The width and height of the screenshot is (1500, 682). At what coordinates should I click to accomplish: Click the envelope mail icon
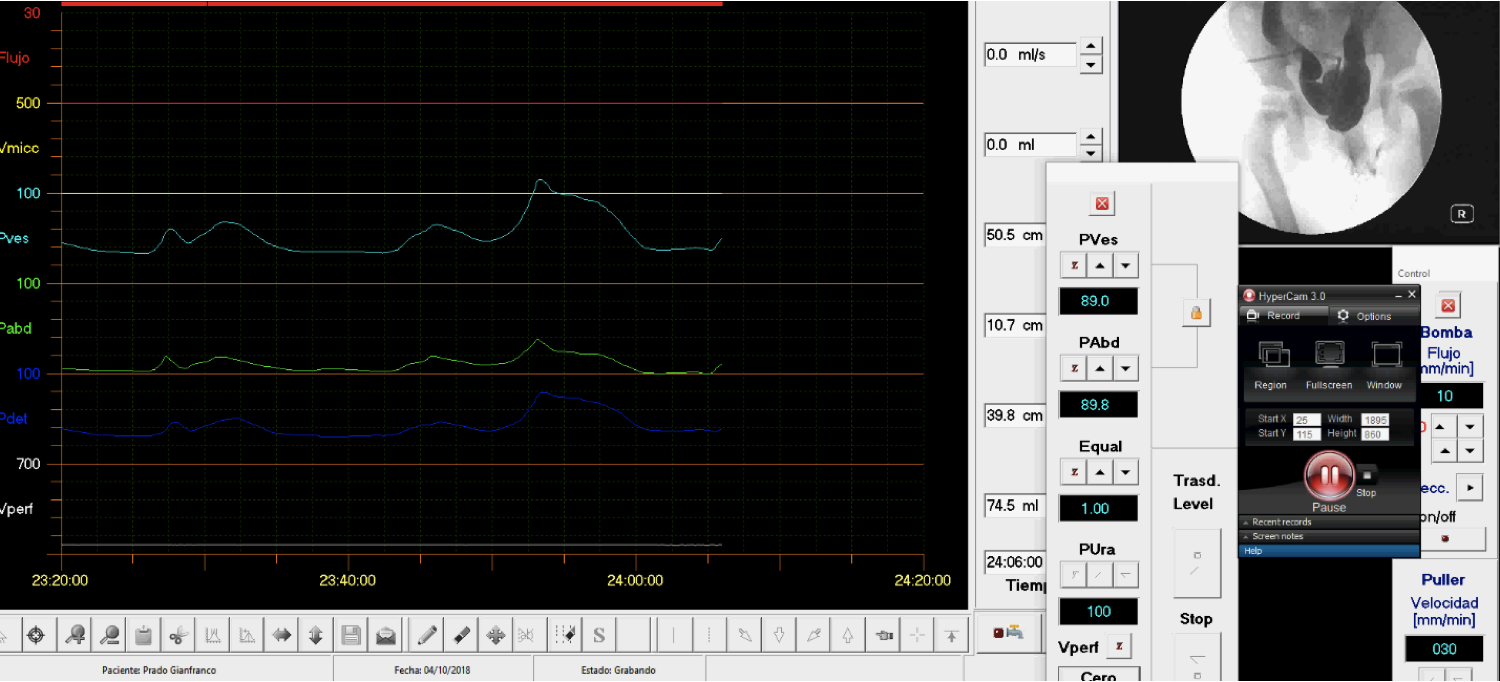[x=385, y=635]
